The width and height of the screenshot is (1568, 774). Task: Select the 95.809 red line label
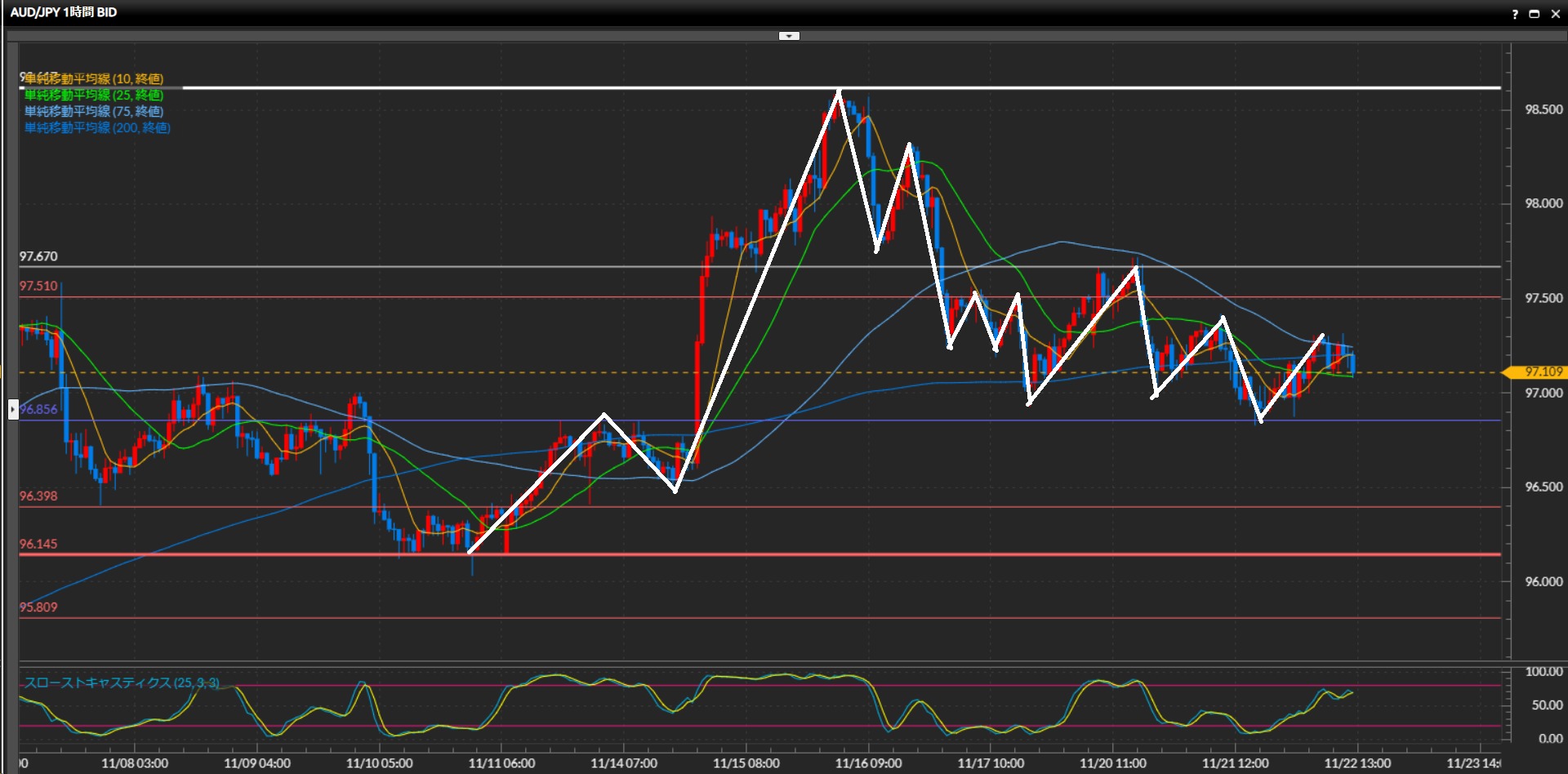tap(38, 607)
